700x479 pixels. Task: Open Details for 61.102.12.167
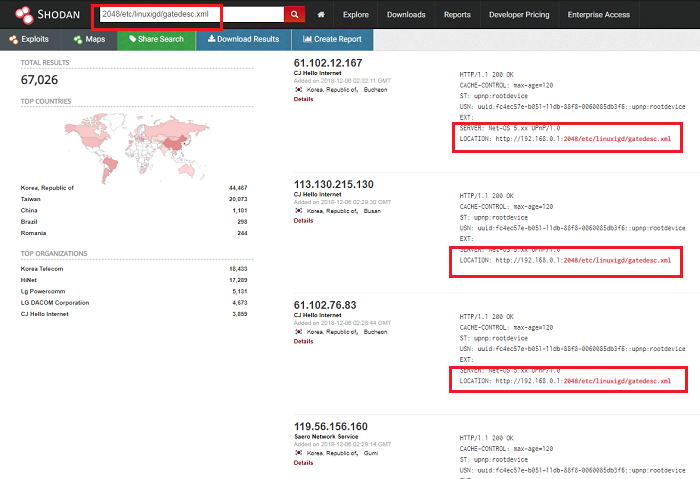pos(303,99)
